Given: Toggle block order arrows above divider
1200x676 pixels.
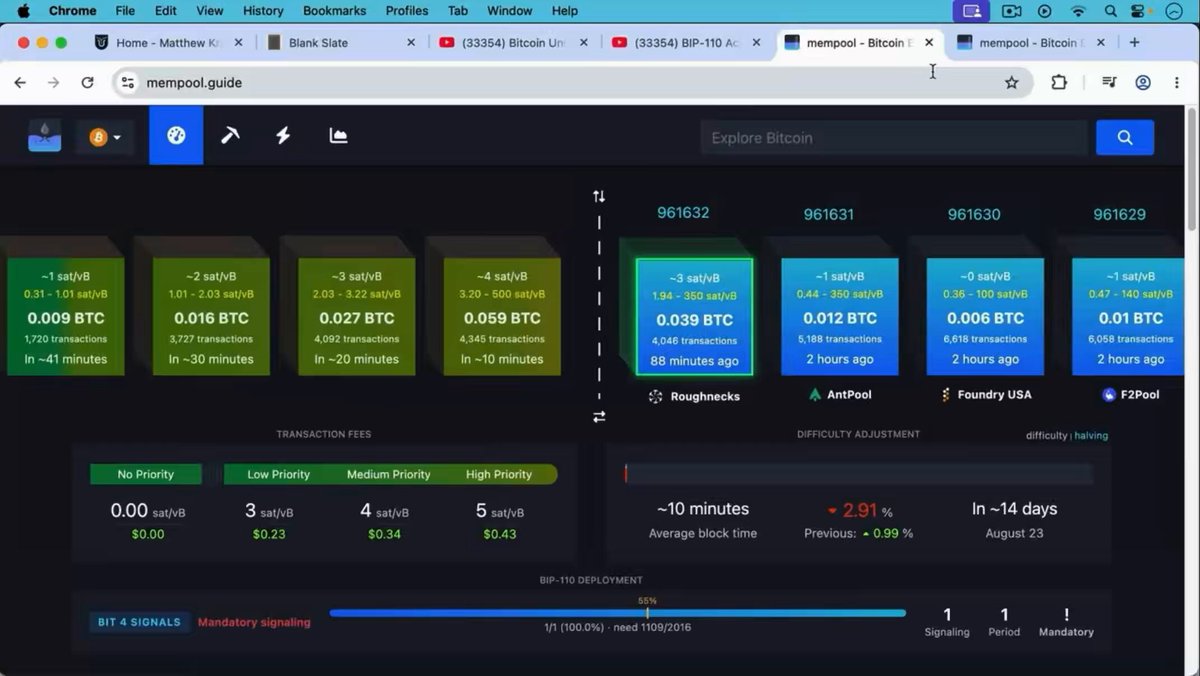Looking at the screenshot, I should coord(599,197).
